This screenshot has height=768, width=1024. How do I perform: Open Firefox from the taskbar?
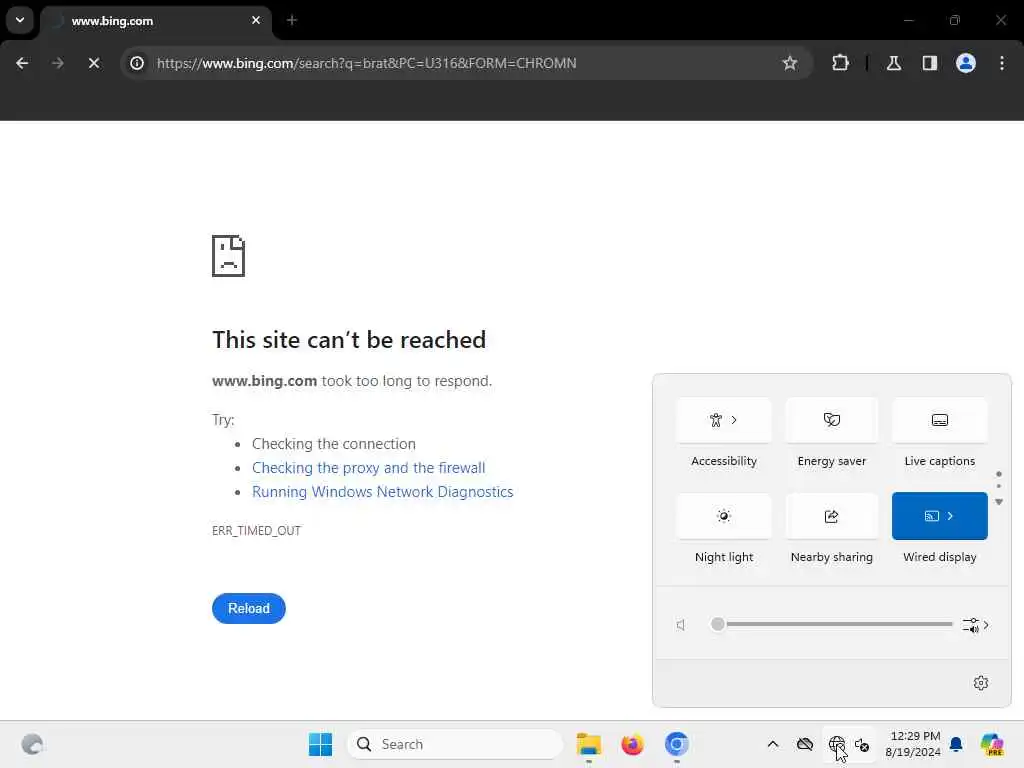(x=632, y=744)
